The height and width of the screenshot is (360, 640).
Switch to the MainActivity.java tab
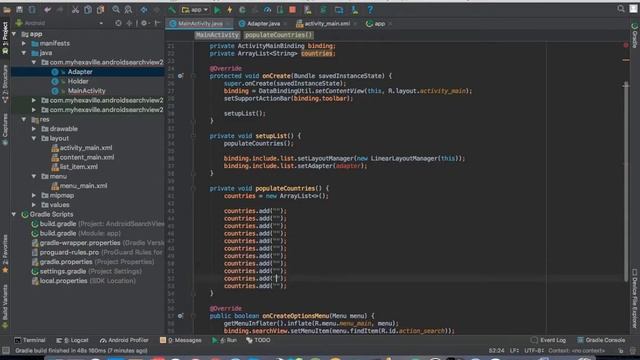point(200,24)
